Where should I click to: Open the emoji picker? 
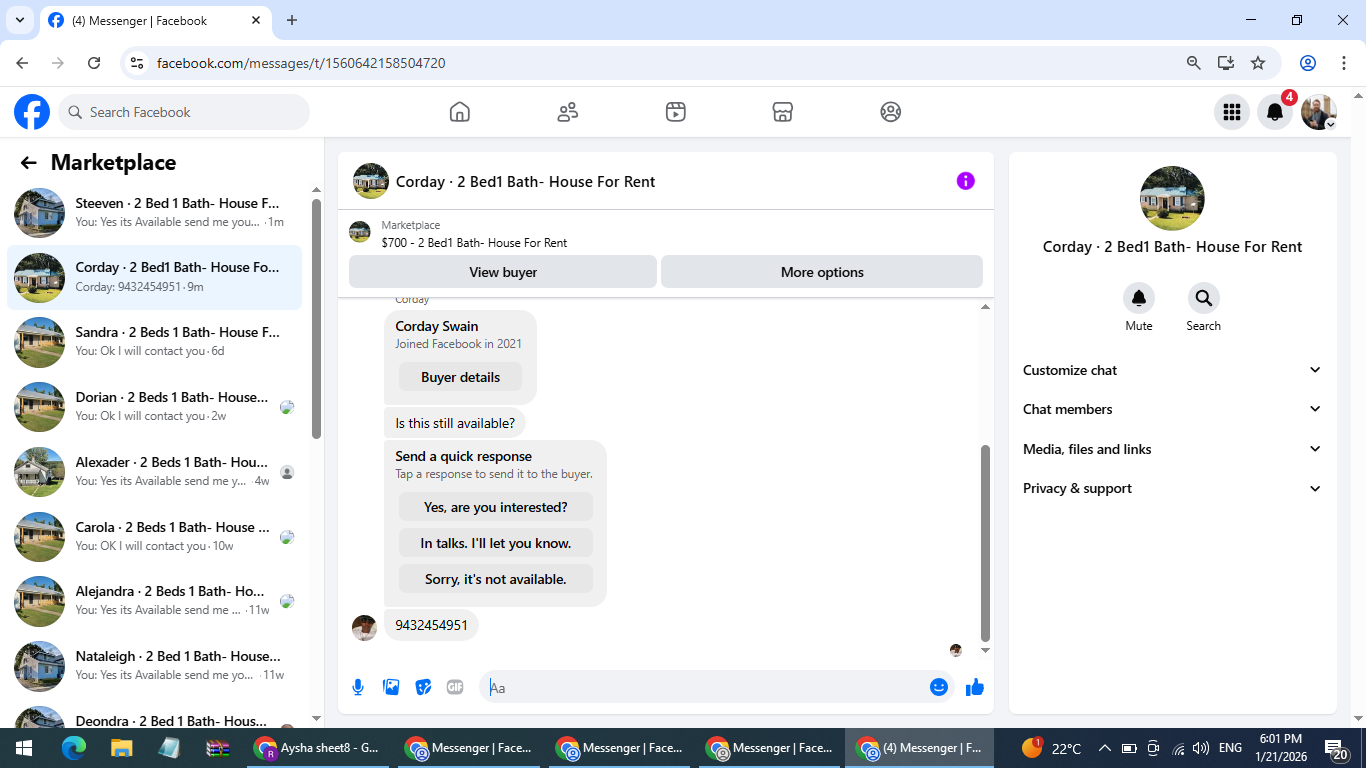pos(938,687)
